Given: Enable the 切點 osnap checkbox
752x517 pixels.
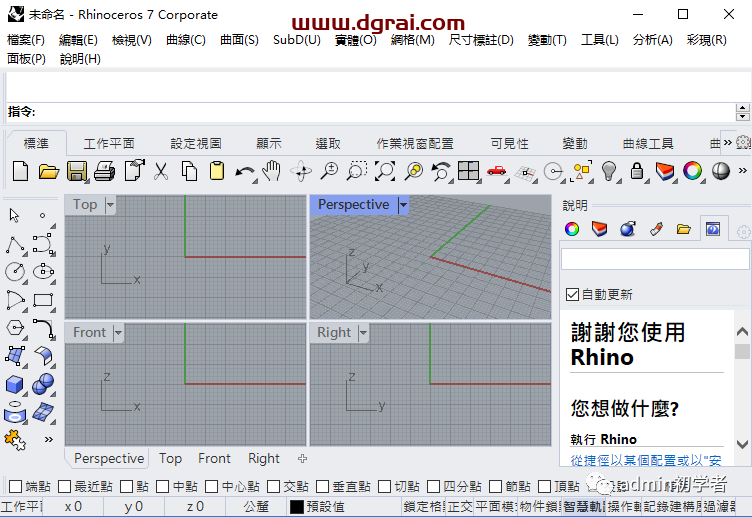Looking at the screenshot, I should 384,486.
